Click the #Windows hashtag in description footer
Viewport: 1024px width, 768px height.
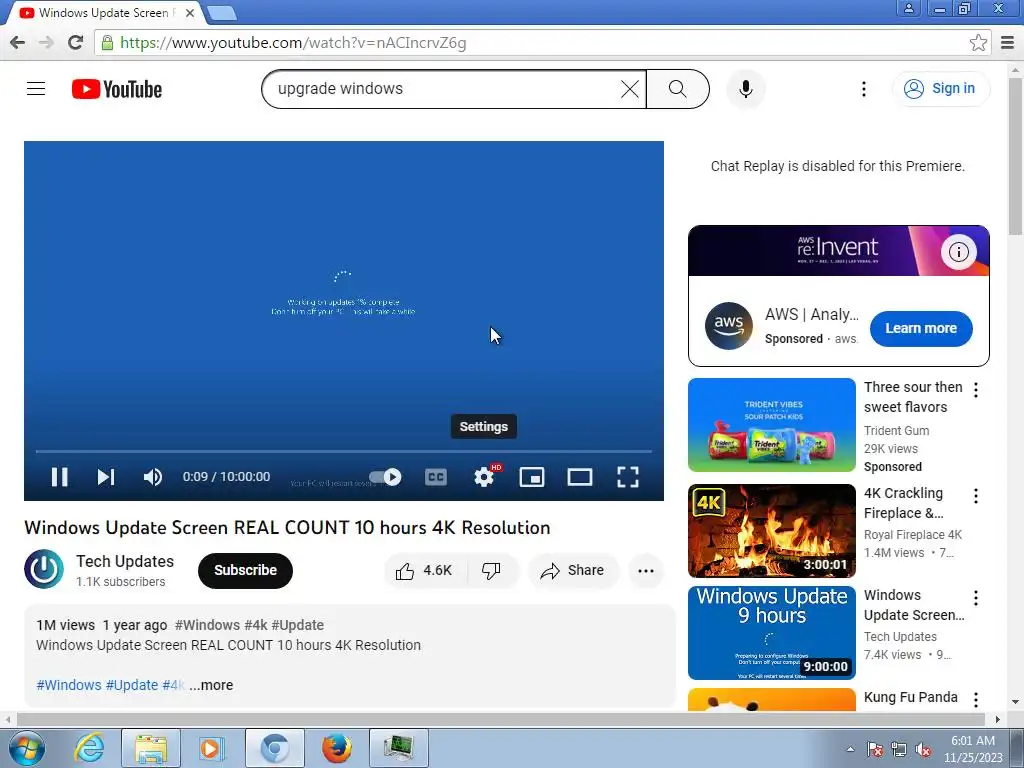click(69, 685)
